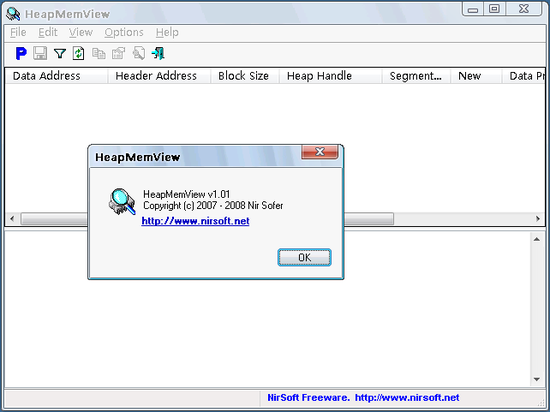Open the Properties toolbar icon
This screenshot has width=550, height=412.
click(118, 53)
